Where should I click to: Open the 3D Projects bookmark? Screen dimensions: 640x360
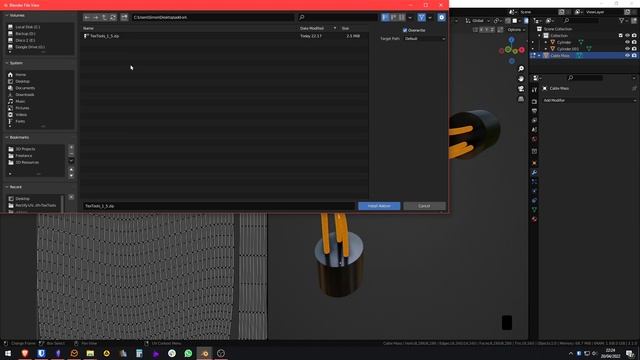pos(25,149)
